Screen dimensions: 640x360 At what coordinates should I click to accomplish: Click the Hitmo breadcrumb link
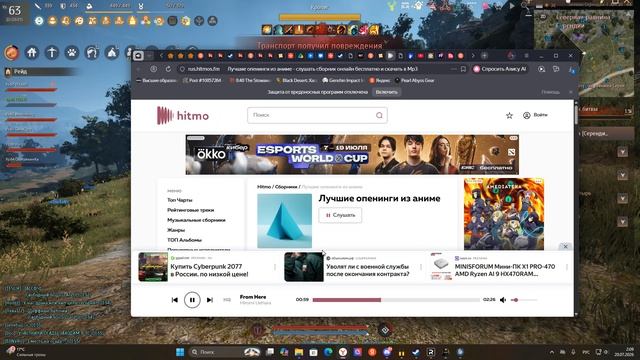coord(264,187)
